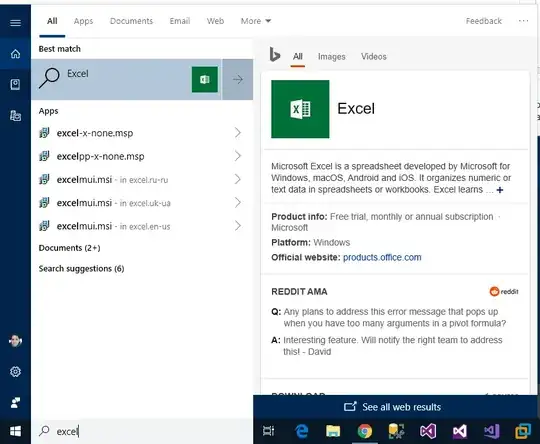Switch to Google Chrome on taskbar
This screenshot has width=540, height=444.
[365, 431]
